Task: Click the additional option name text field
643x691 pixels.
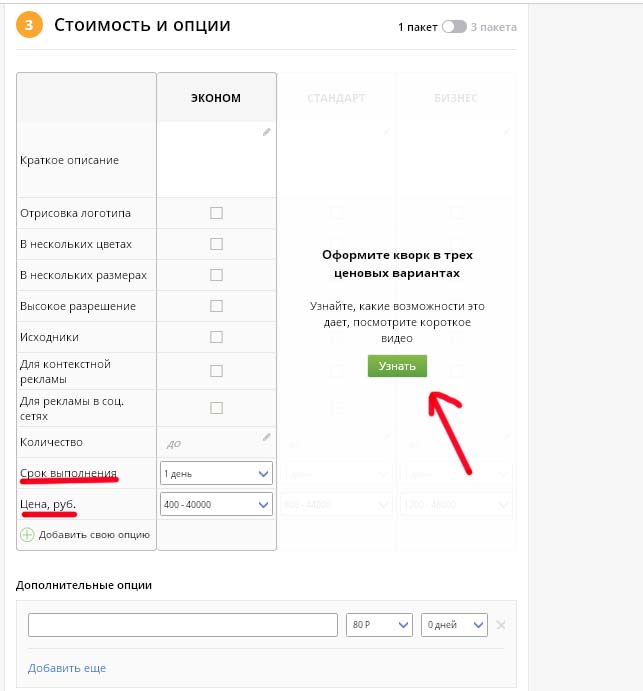Action: point(183,625)
